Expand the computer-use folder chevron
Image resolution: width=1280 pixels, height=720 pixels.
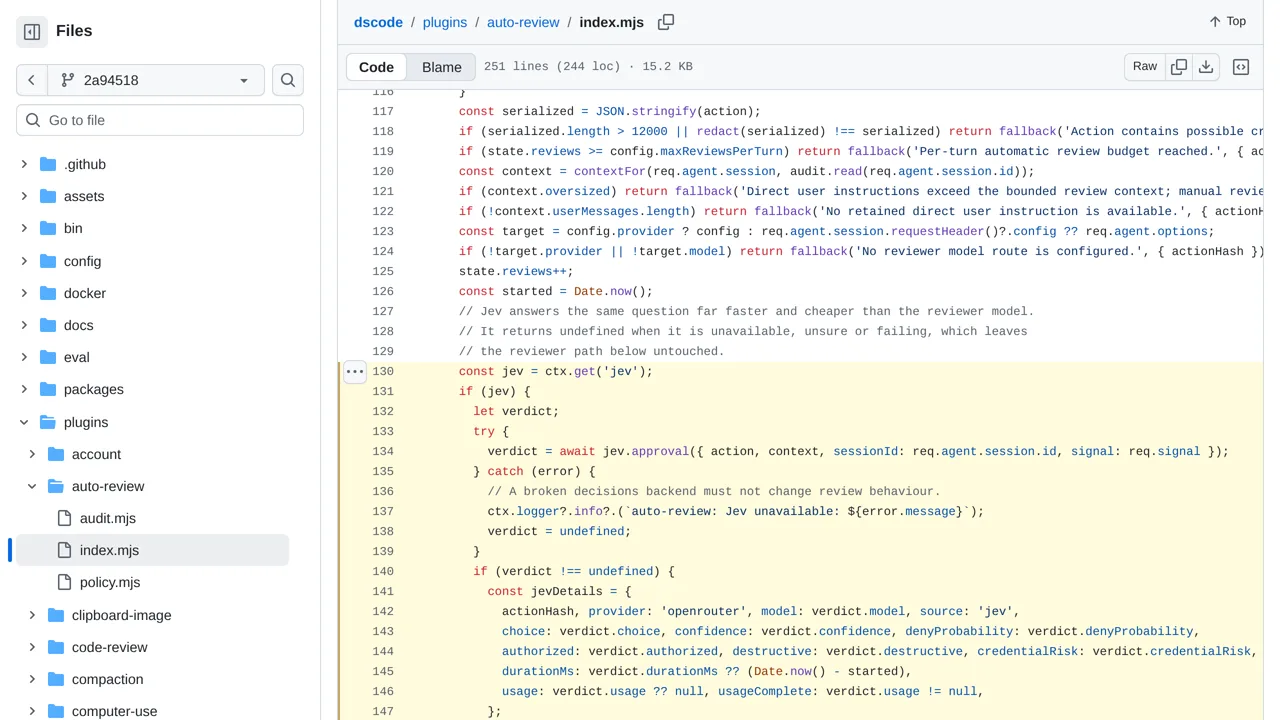pyautogui.click(x=32, y=711)
